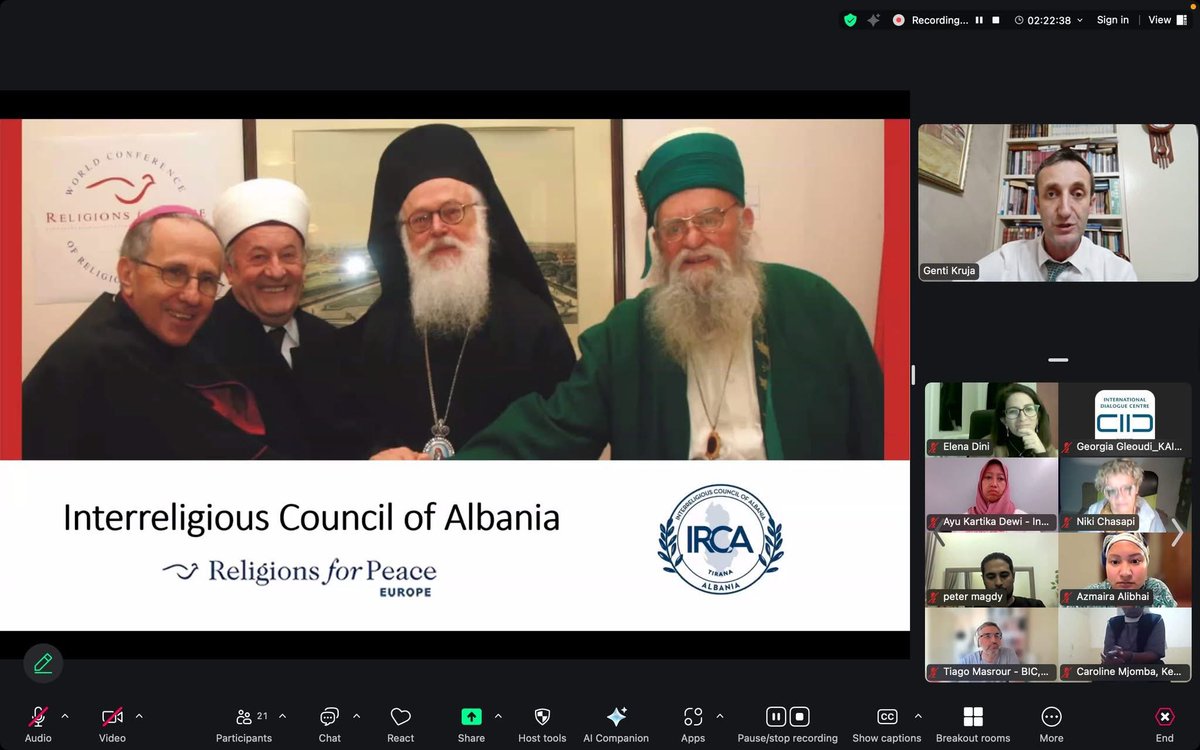Click the AI Companion sparkle in top bar
1200x750 pixels.
tap(874, 19)
